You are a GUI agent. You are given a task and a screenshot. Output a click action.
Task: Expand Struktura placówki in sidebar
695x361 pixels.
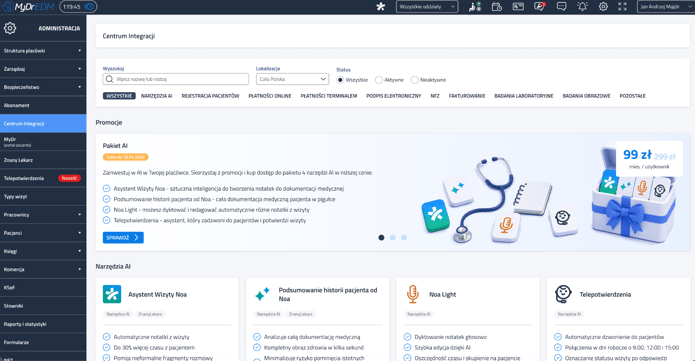point(43,51)
